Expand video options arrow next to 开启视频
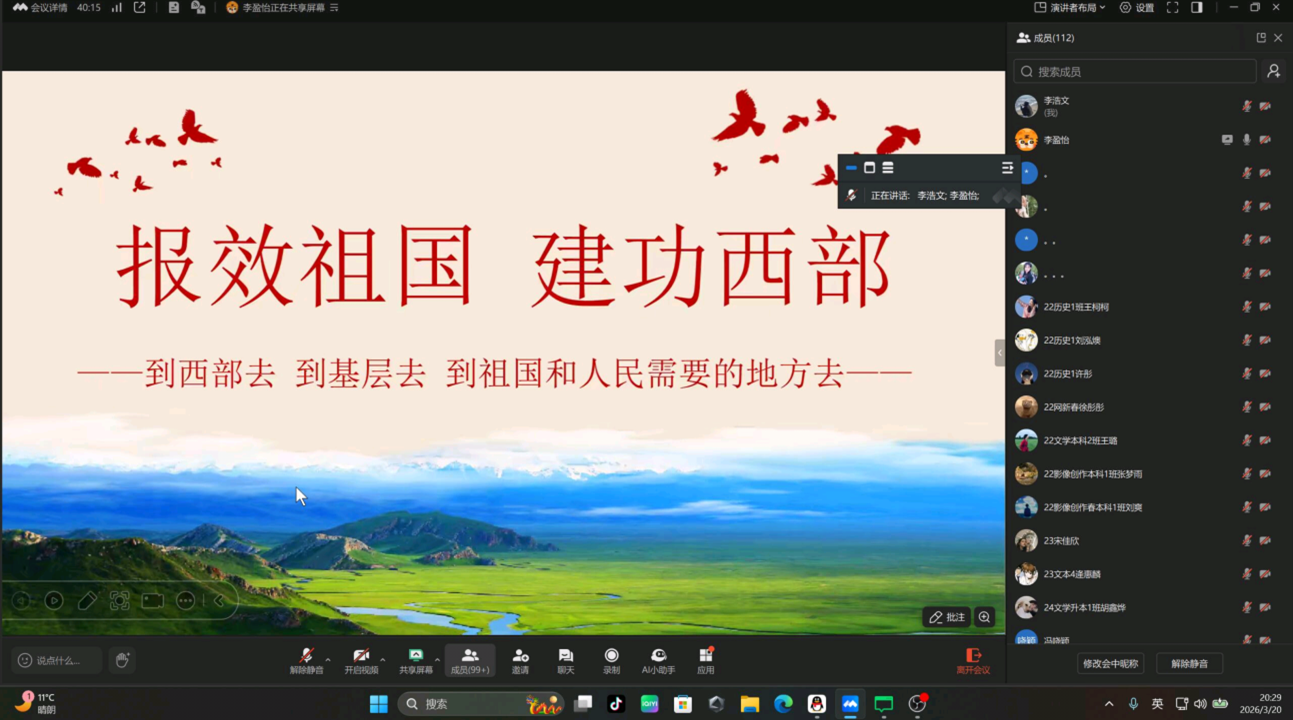The width and height of the screenshot is (1293, 720). (x=383, y=659)
